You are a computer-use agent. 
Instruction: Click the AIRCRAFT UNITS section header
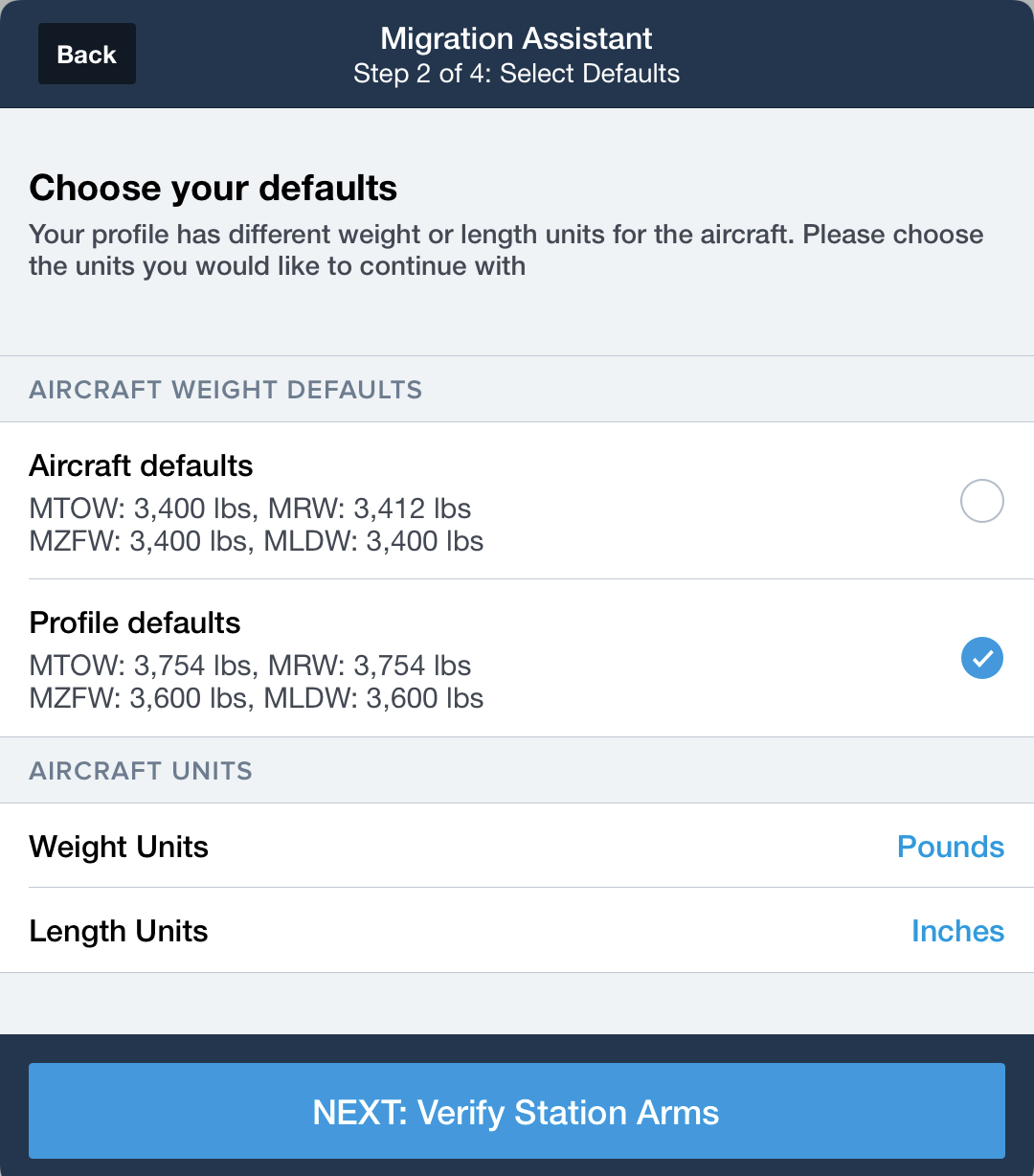[x=141, y=771]
